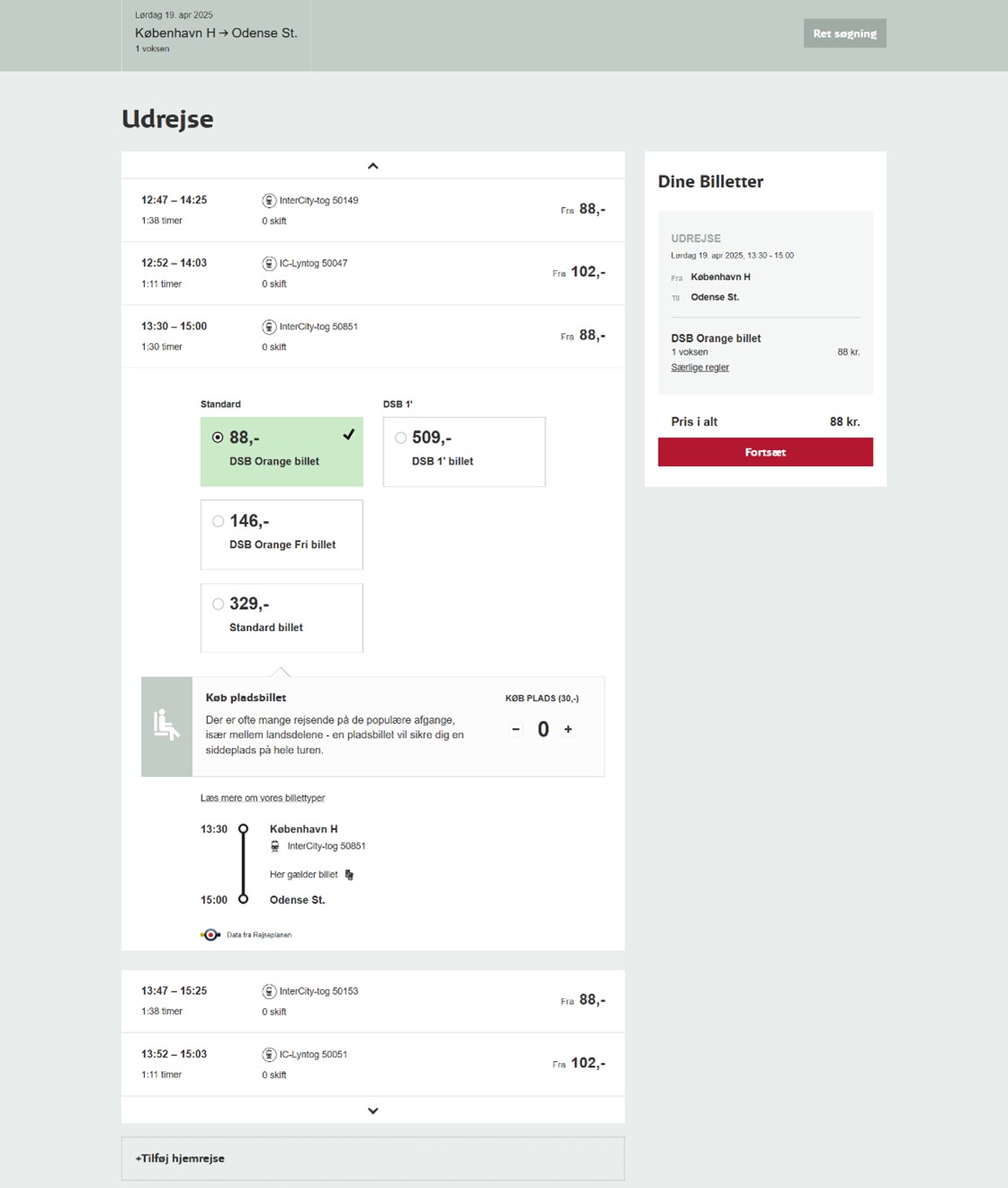Click the 'Lørdag 19. apr 2025' date in header
This screenshot has height=1188, width=1008.
point(174,15)
